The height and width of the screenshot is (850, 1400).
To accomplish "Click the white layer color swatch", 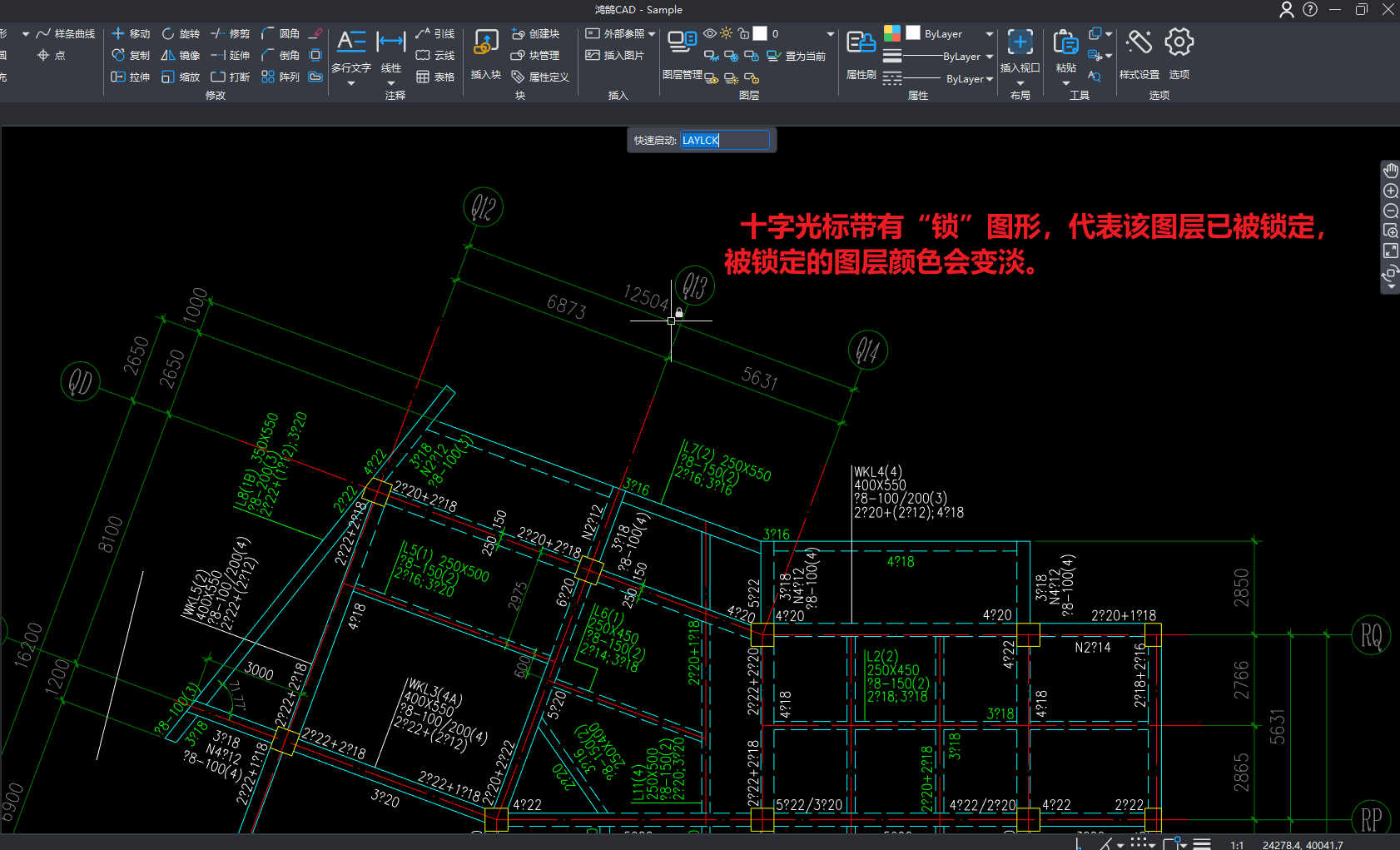I will (x=760, y=34).
